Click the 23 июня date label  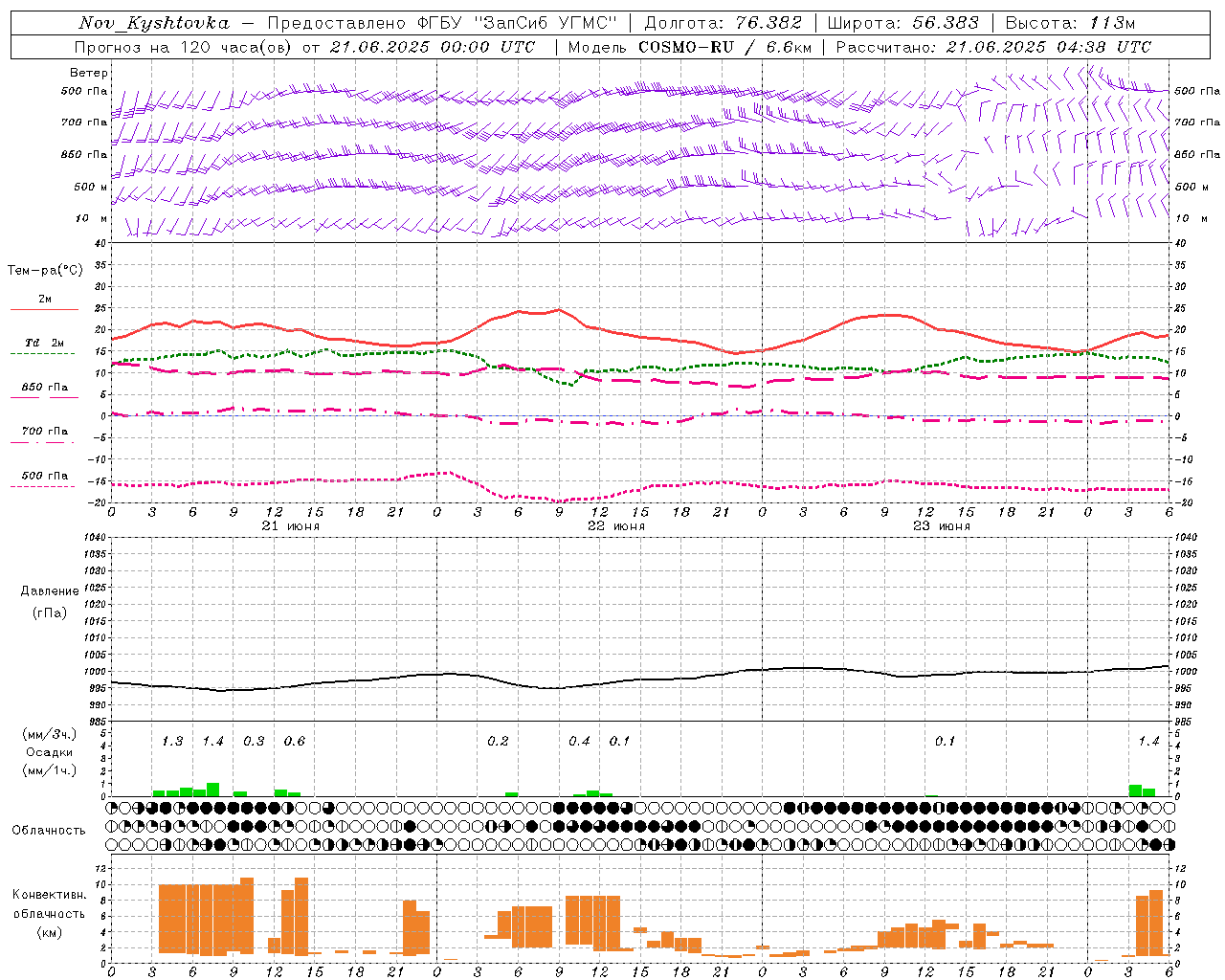coord(941,526)
